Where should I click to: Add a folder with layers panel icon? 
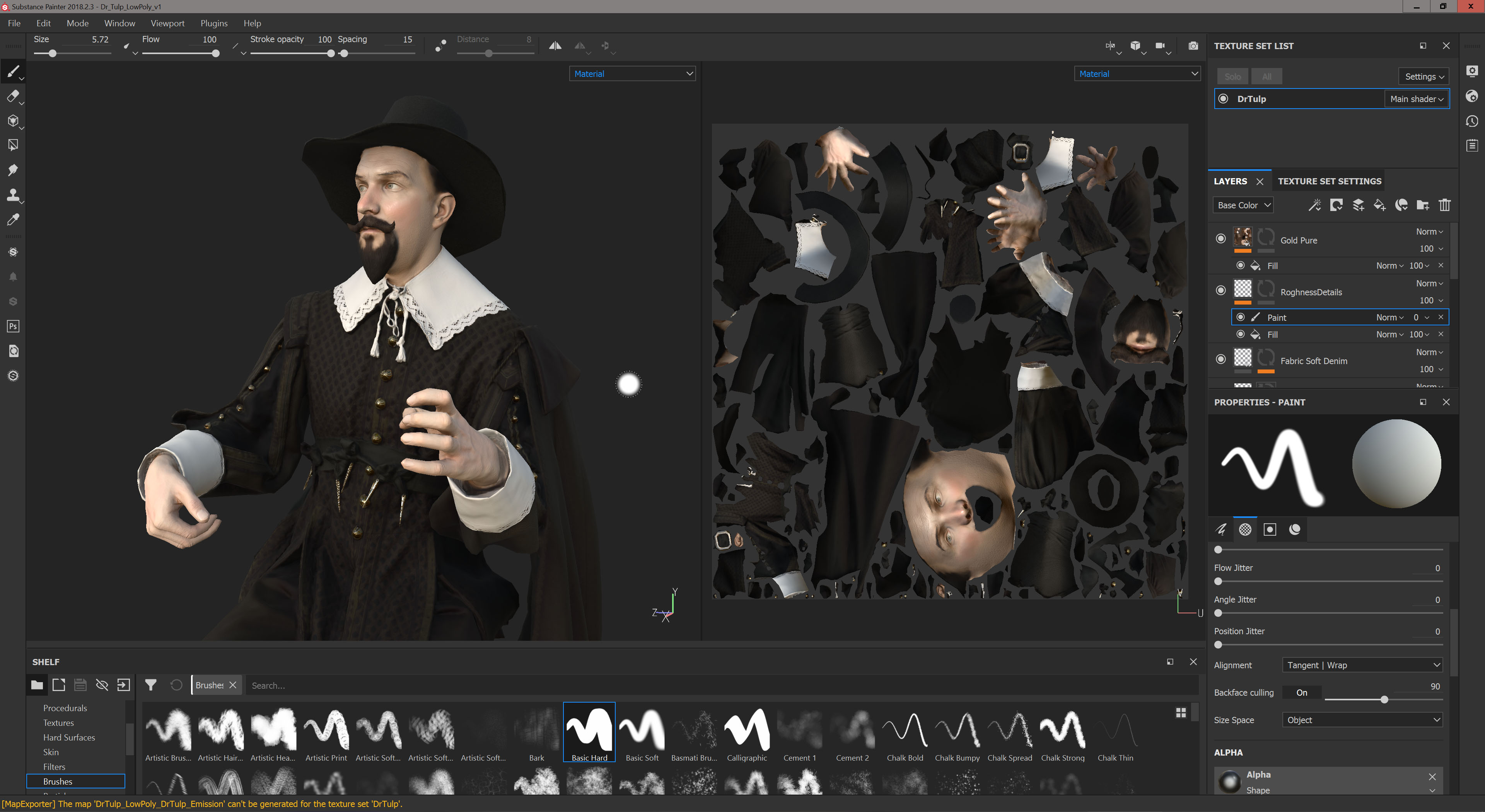click(1423, 205)
